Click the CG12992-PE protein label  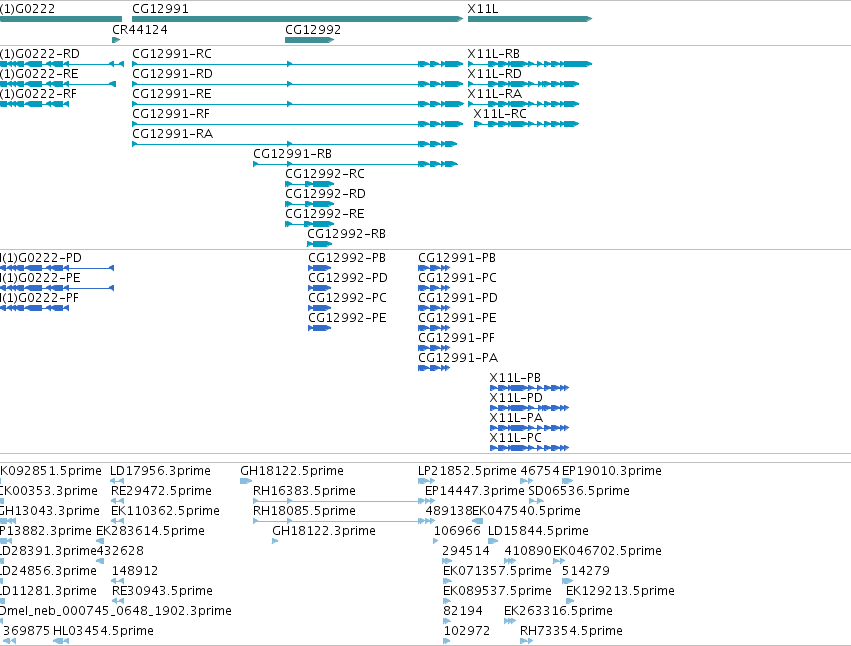(347, 318)
